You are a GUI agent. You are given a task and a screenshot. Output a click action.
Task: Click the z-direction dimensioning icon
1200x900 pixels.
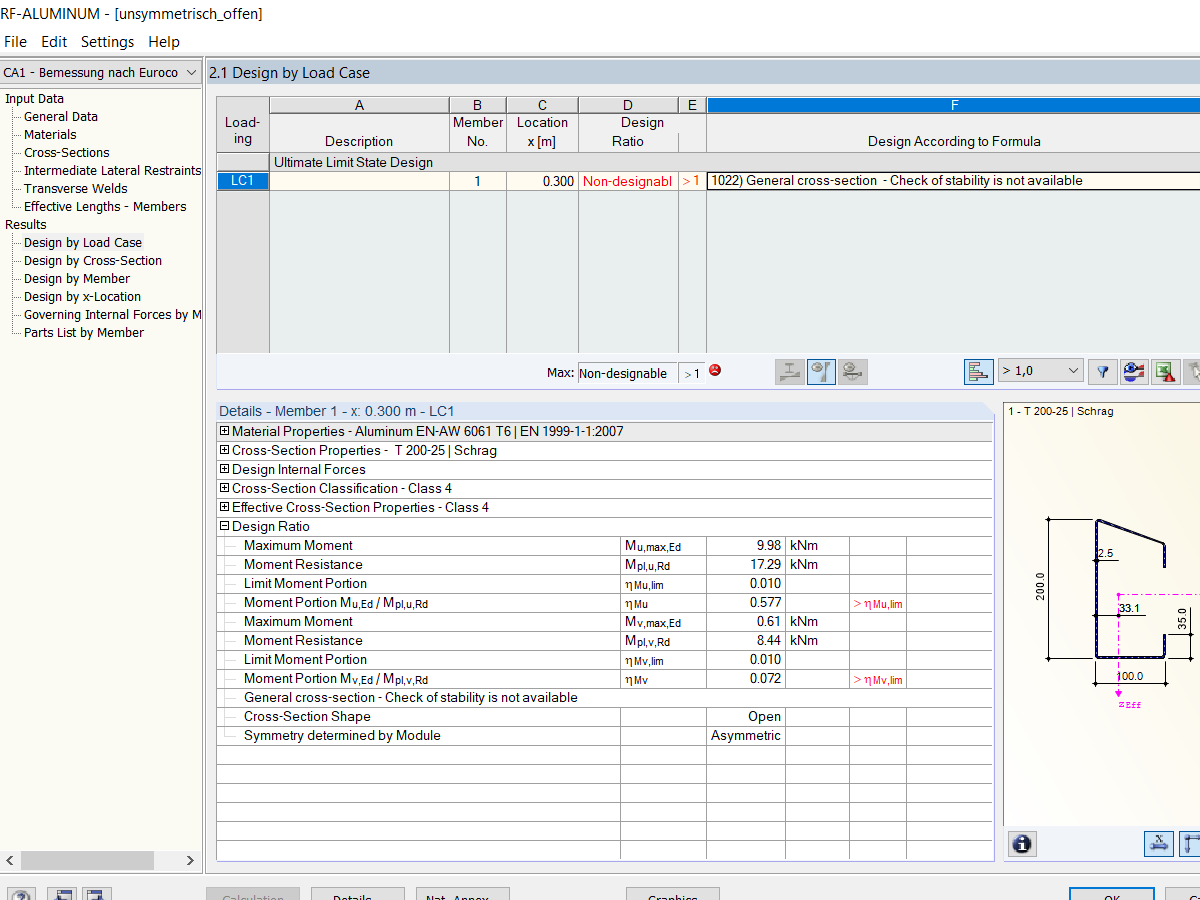click(1190, 843)
